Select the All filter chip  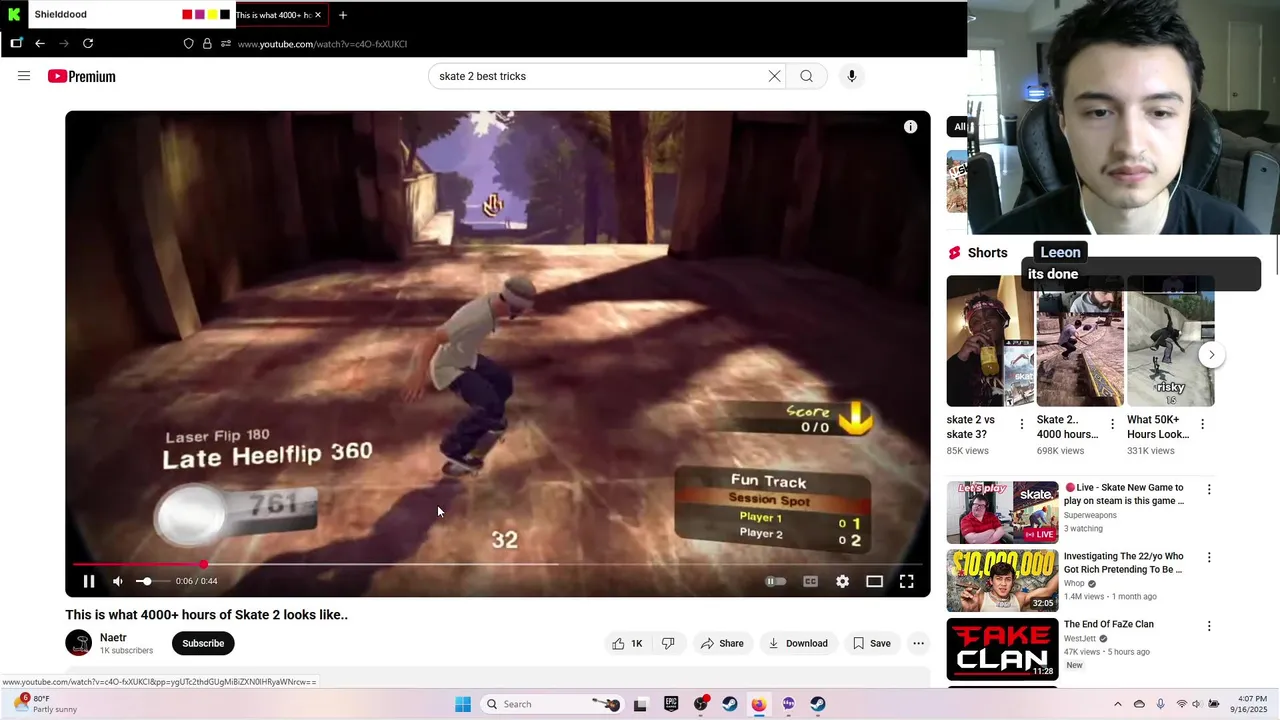point(959,126)
